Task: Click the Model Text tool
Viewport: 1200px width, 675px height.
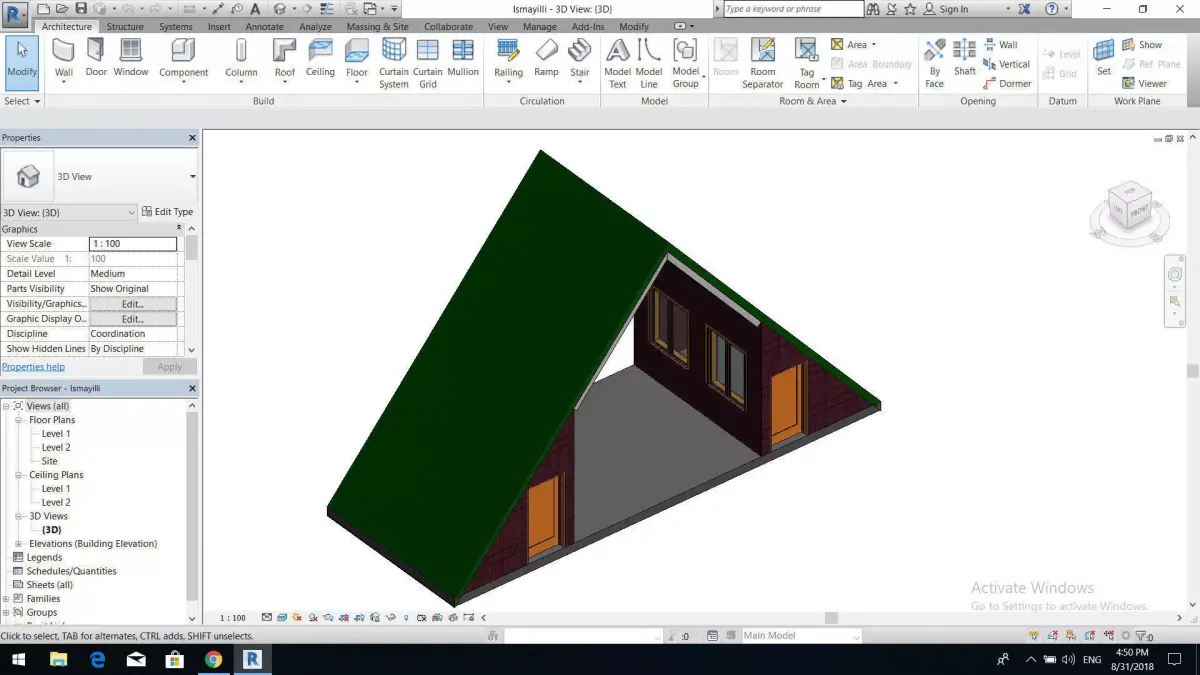Action: [618, 63]
